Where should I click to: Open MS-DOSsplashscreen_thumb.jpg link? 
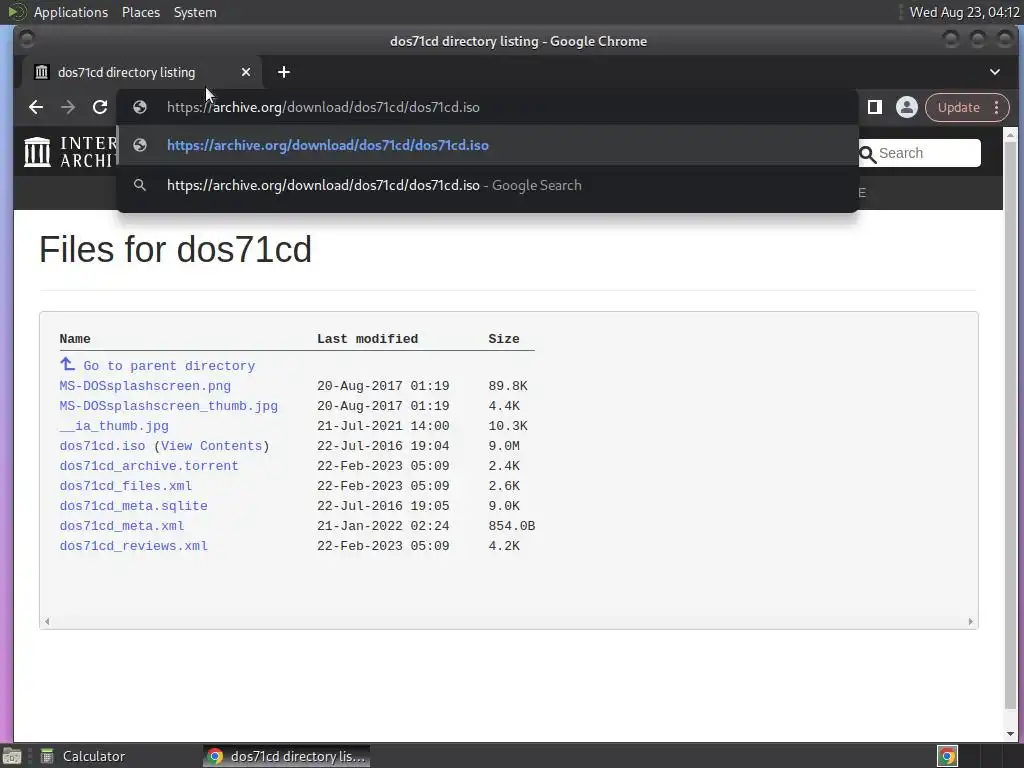pos(168,406)
